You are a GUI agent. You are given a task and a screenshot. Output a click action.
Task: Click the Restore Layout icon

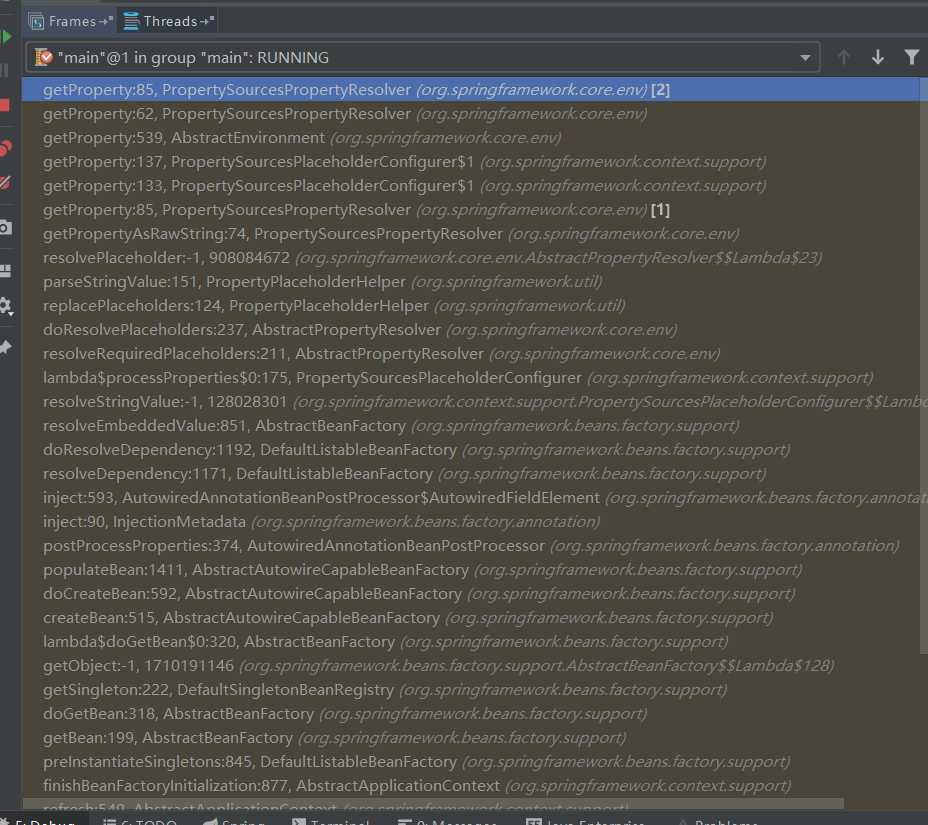point(5,271)
